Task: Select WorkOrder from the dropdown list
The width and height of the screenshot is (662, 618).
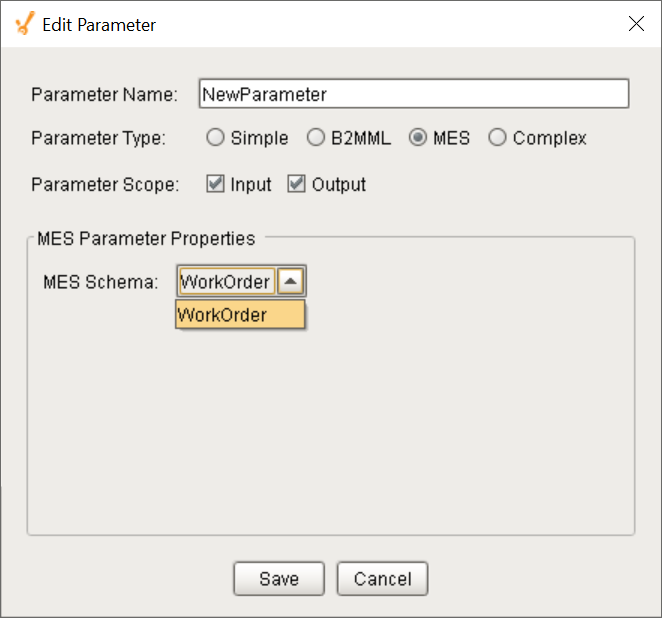Action: click(x=240, y=315)
